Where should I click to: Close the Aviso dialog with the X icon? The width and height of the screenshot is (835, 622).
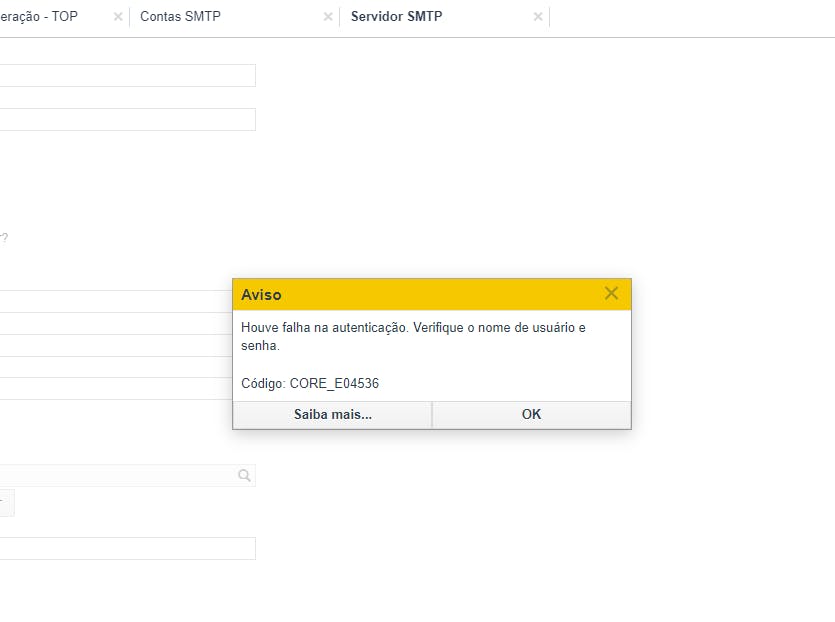(611, 294)
